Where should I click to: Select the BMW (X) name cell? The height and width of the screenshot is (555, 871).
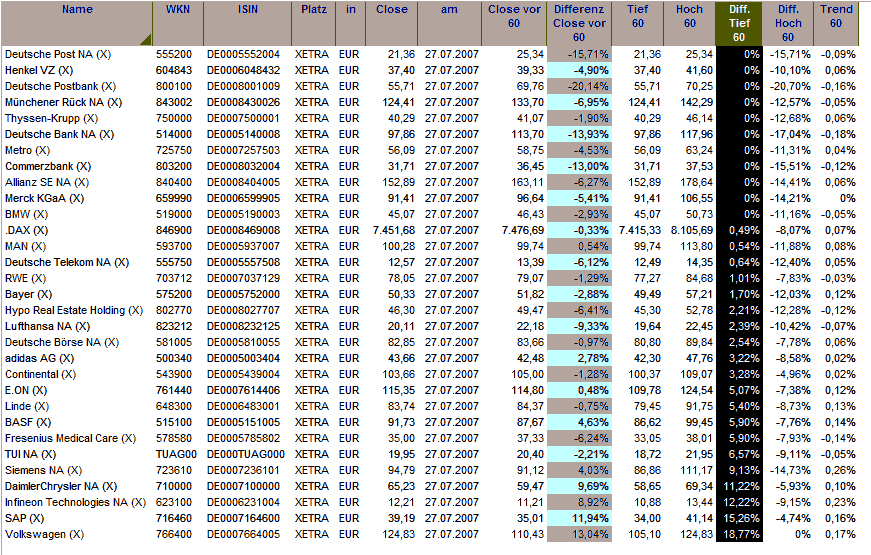click(x=26, y=214)
